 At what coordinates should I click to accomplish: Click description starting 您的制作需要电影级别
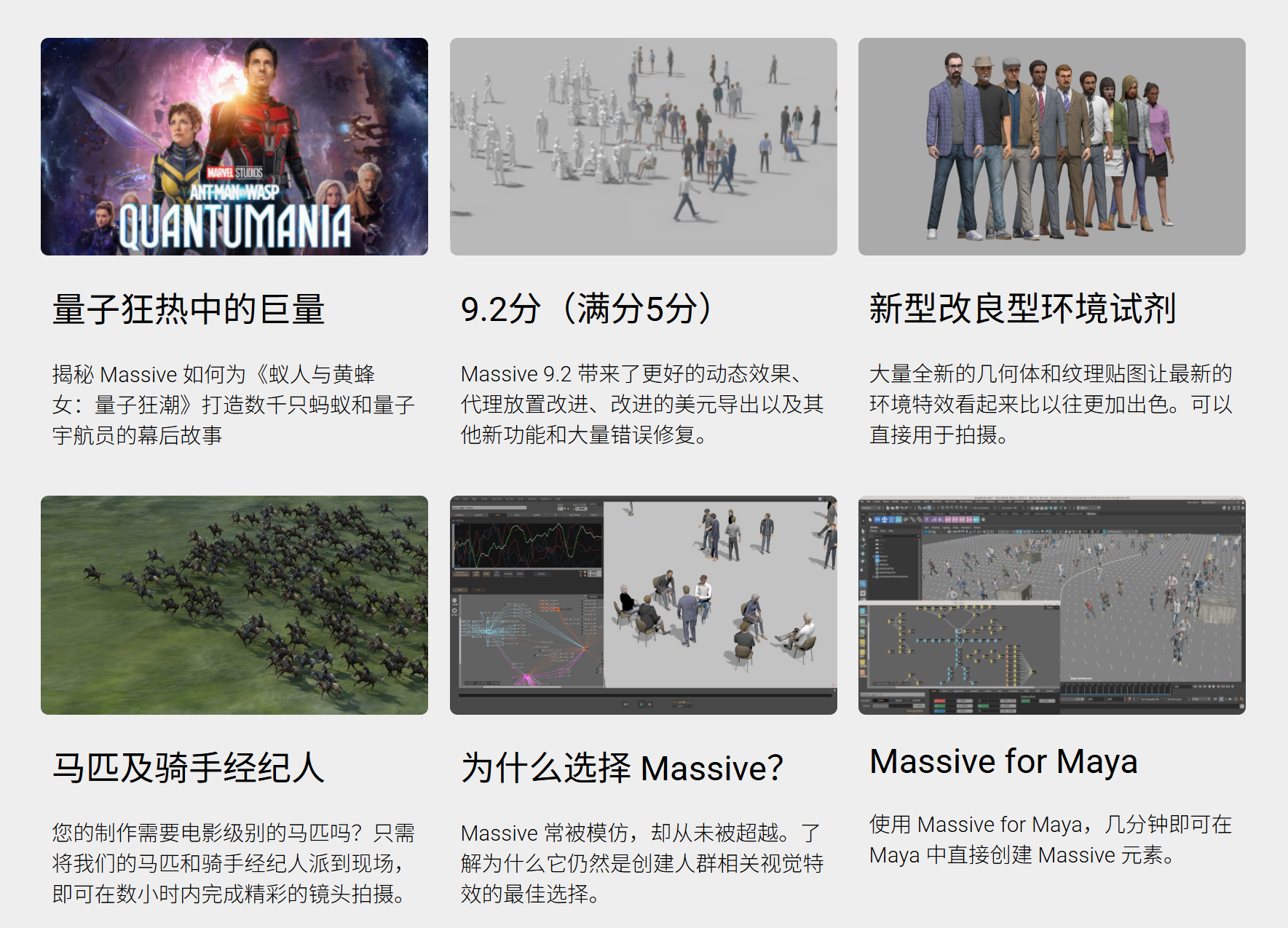pos(234,863)
